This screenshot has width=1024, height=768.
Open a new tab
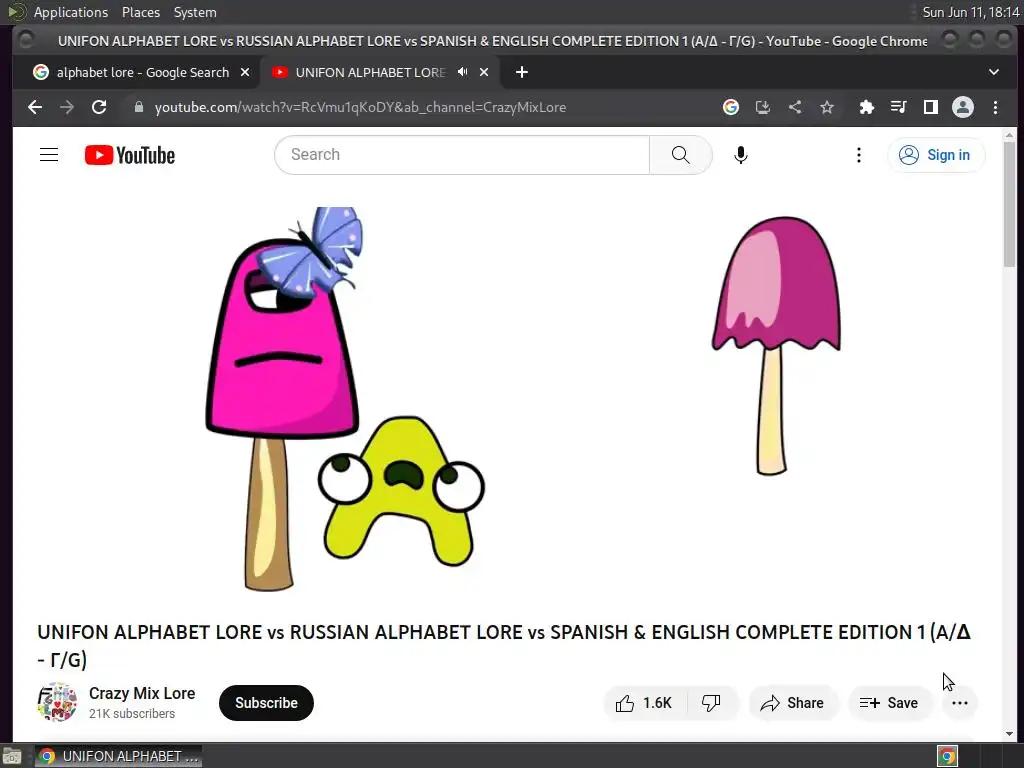click(522, 72)
